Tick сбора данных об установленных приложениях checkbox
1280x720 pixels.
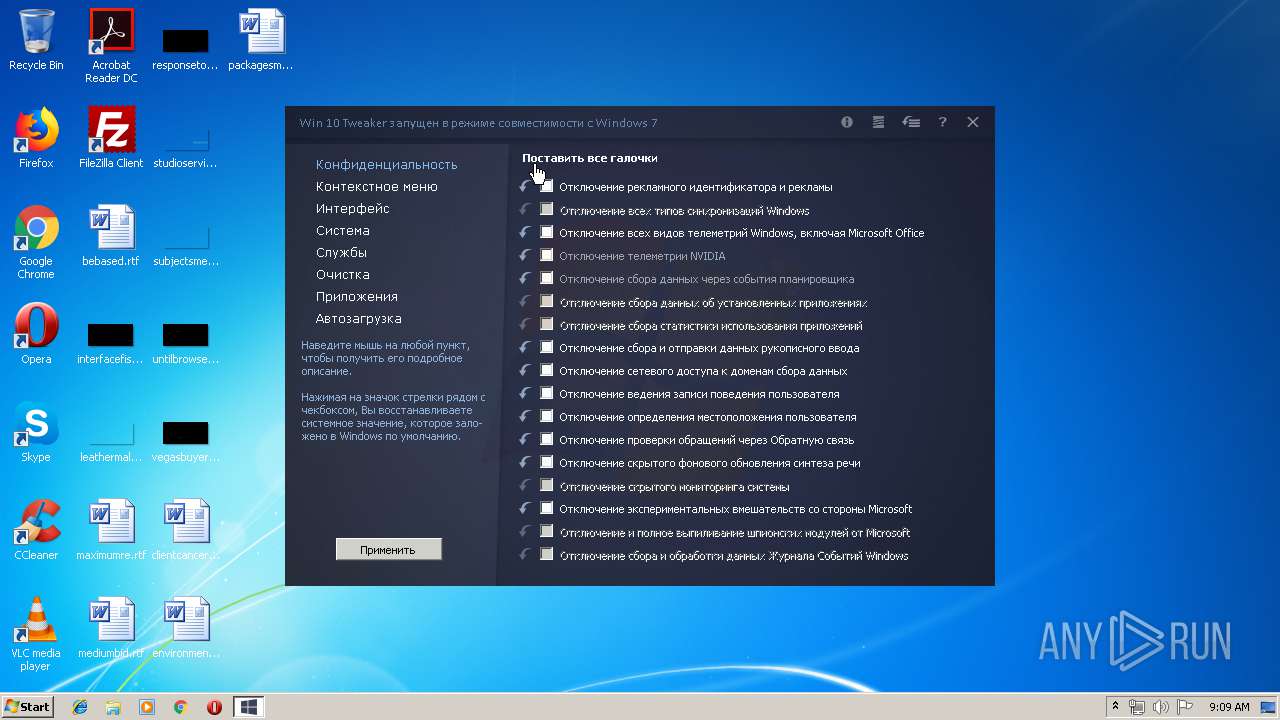(547, 301)
